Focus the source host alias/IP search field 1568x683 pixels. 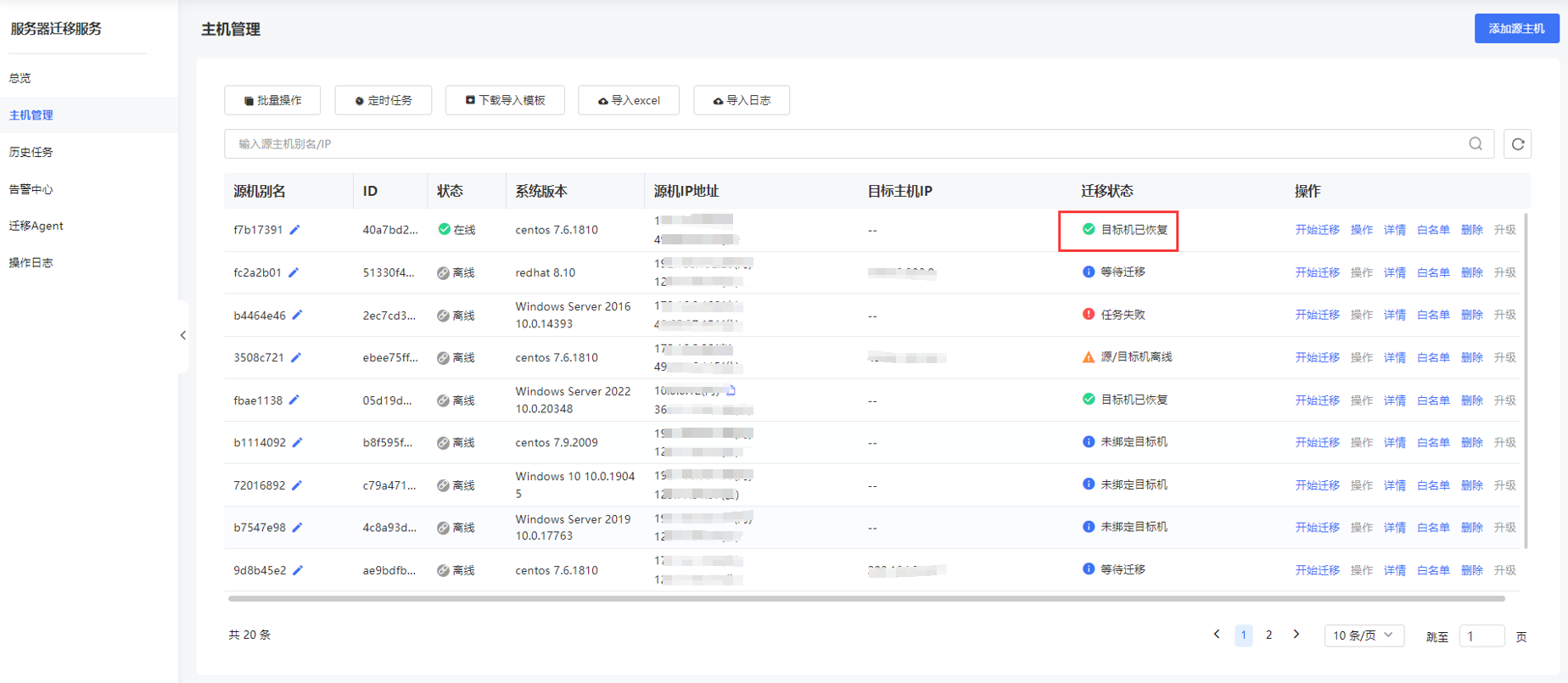pos(859,143)
